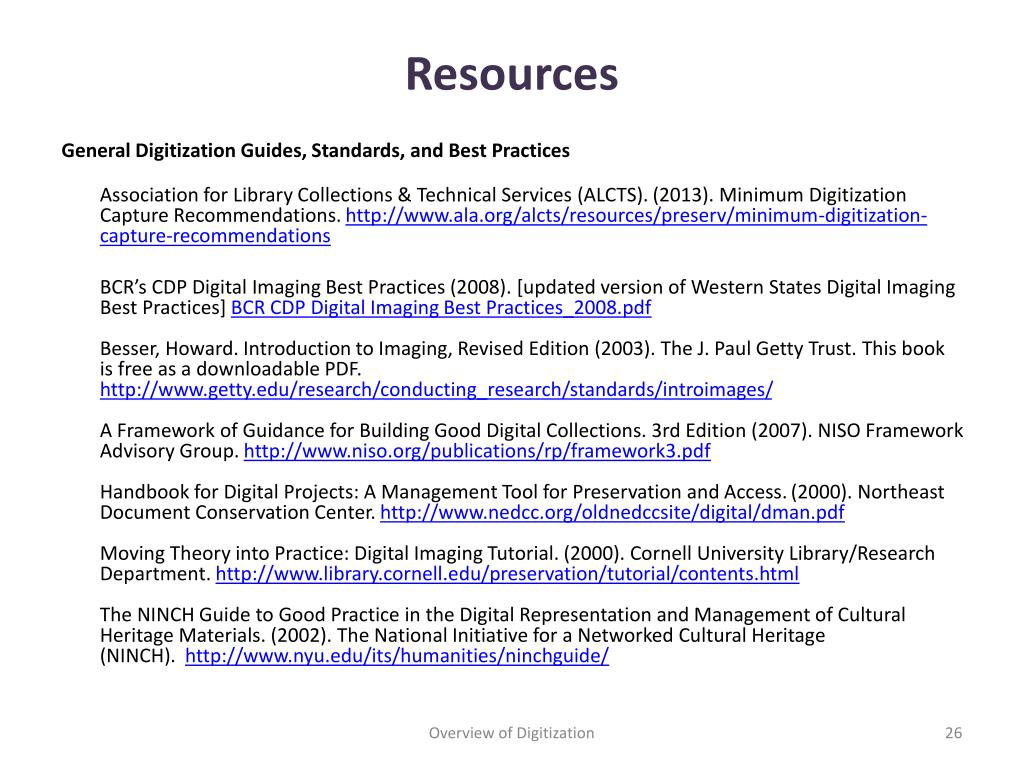Click the text 'Handbook for Digital Projects'

tap(227, 492)
